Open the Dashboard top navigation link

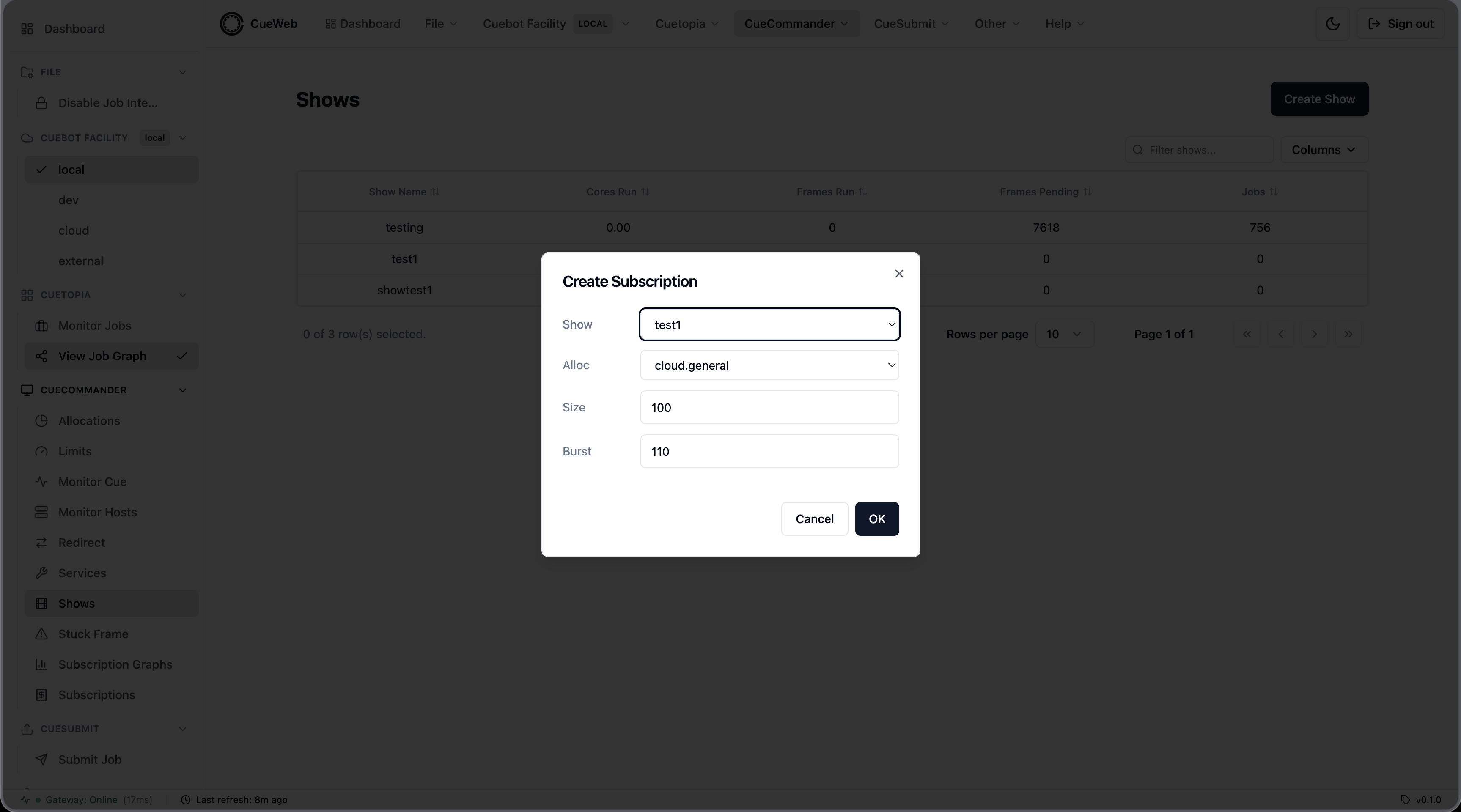363,24
